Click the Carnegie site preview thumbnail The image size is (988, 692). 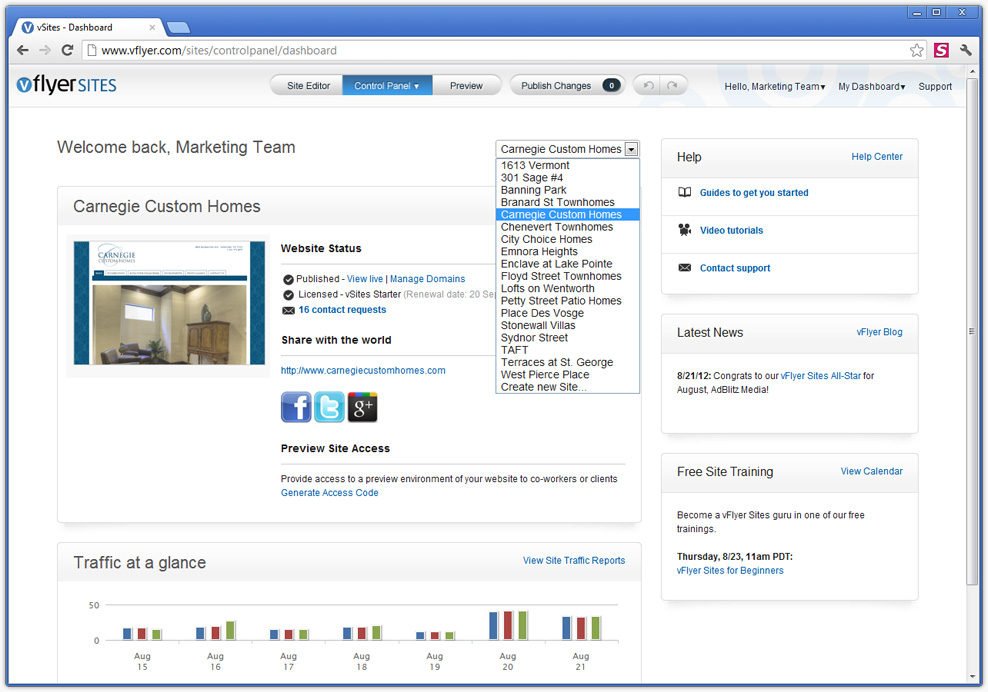click(x=169, y=303)
